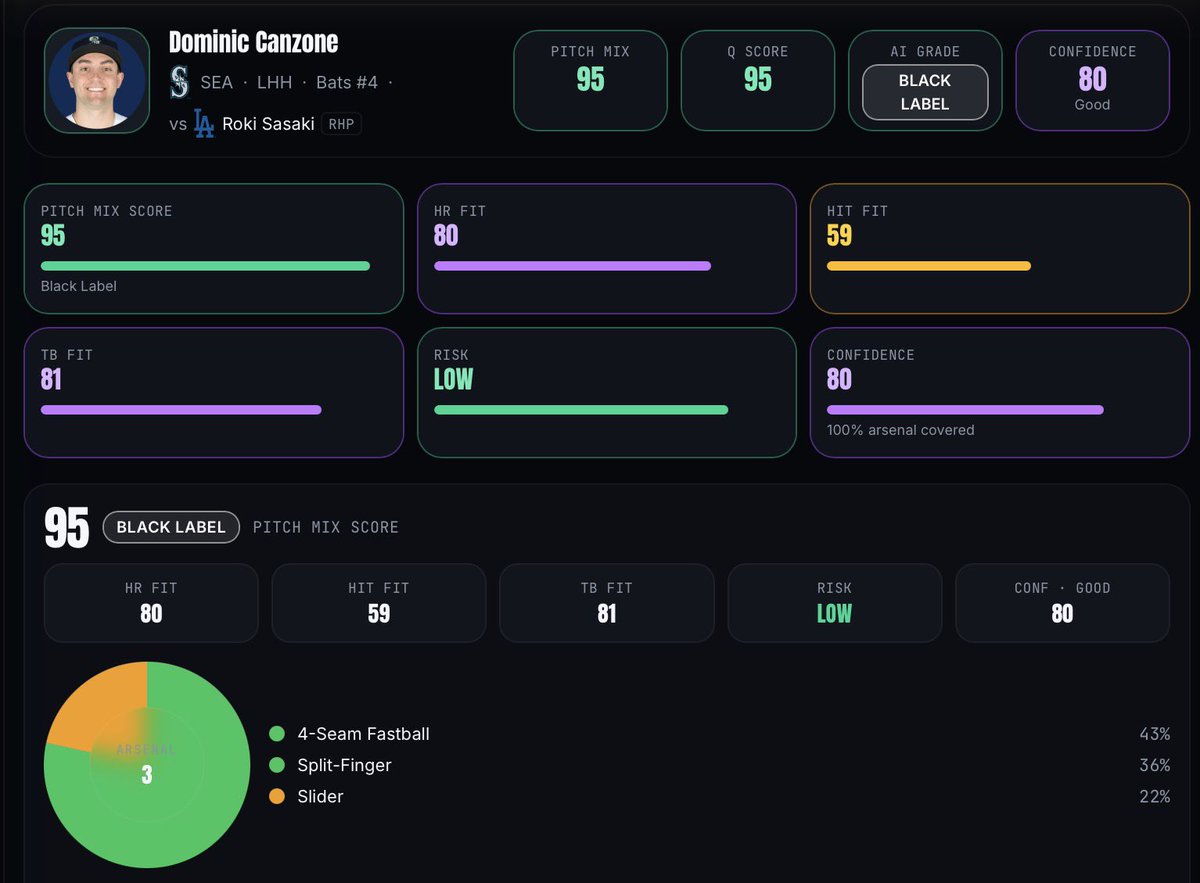Click the Seattle Mariners team logo icon

pos(179,82)
